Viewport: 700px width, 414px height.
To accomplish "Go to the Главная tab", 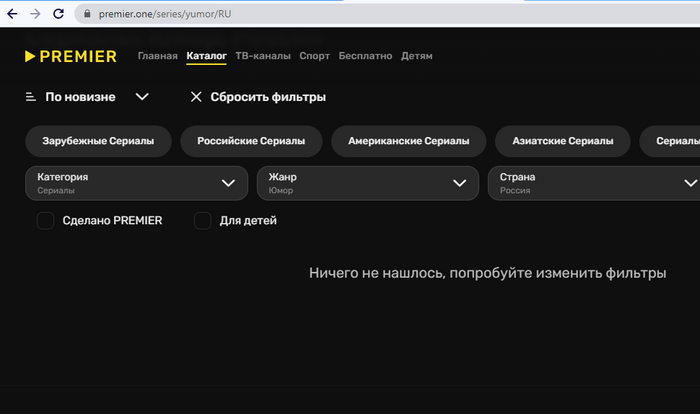I will pyautogui.click(x=157, y=56).
